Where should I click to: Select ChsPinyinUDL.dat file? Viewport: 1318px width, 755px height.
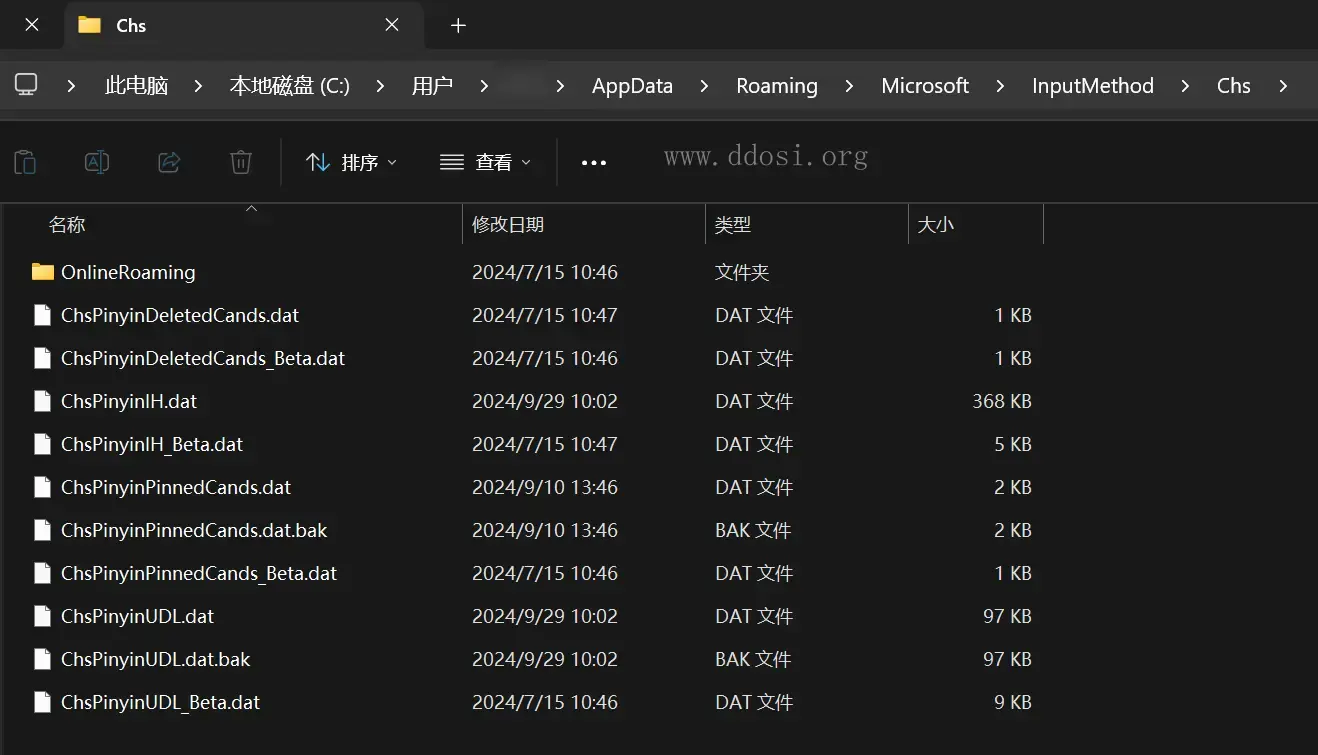pyautogui.click(x=137, y=616)
